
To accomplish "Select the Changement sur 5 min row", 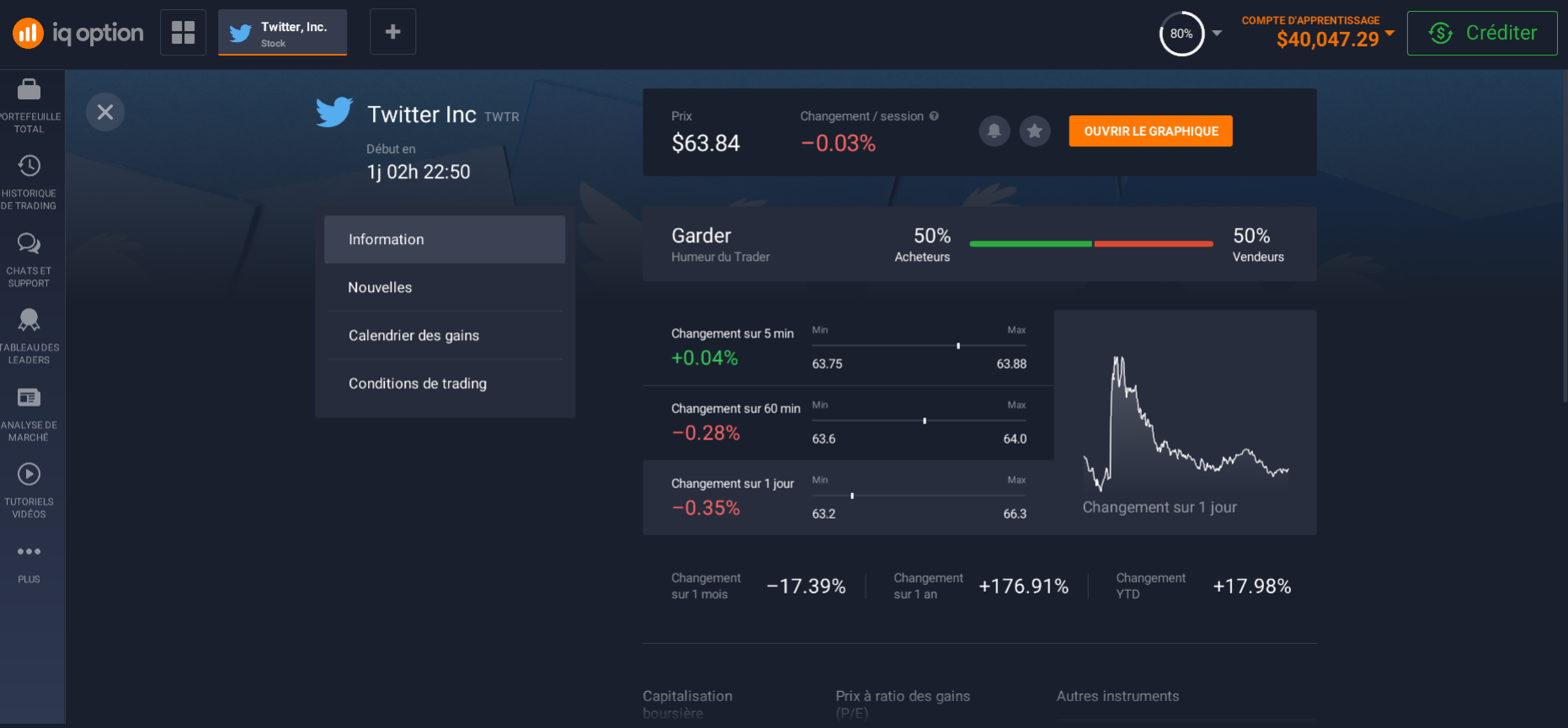I will coord(848,348).
